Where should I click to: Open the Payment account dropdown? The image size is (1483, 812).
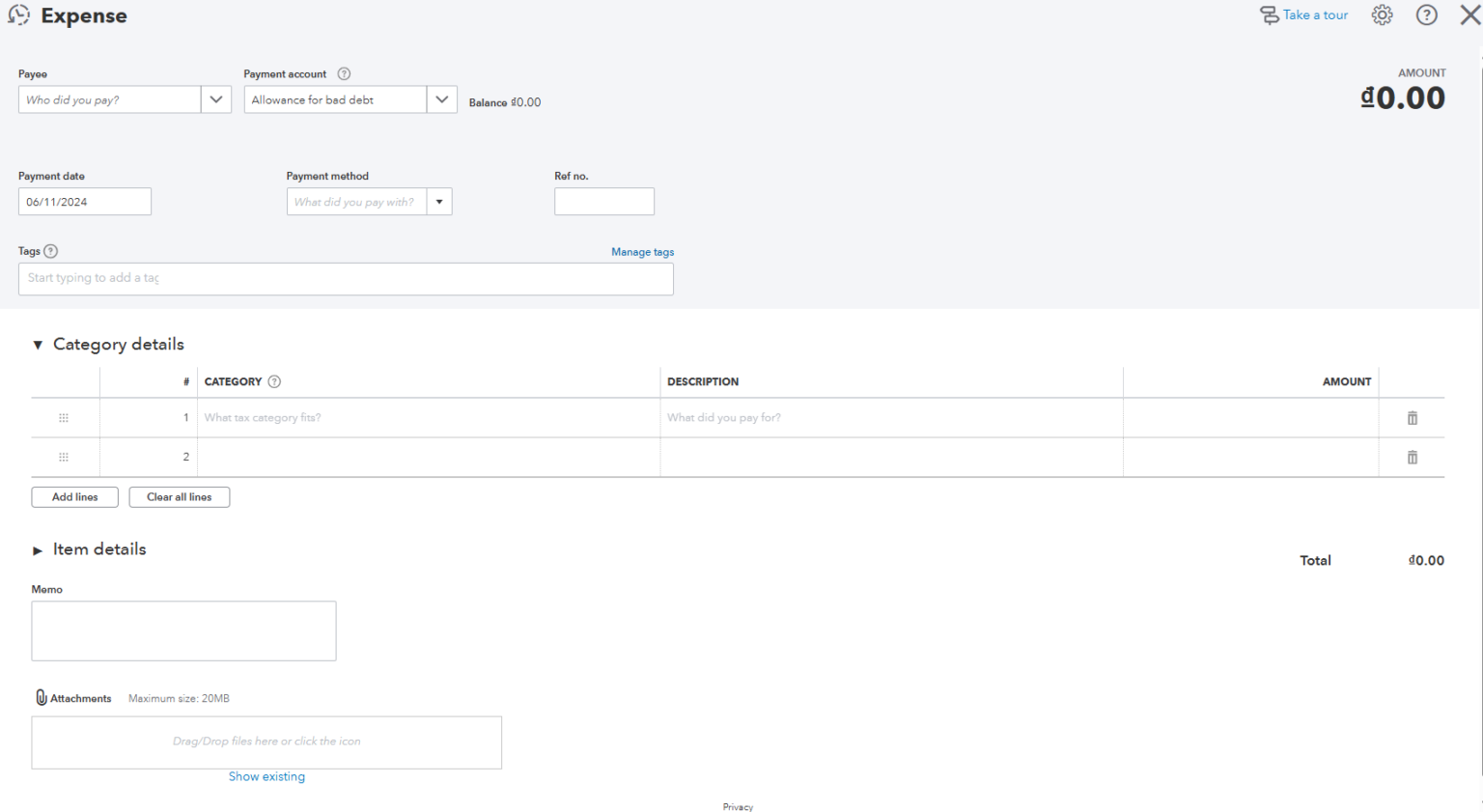(x=442, y=98)
